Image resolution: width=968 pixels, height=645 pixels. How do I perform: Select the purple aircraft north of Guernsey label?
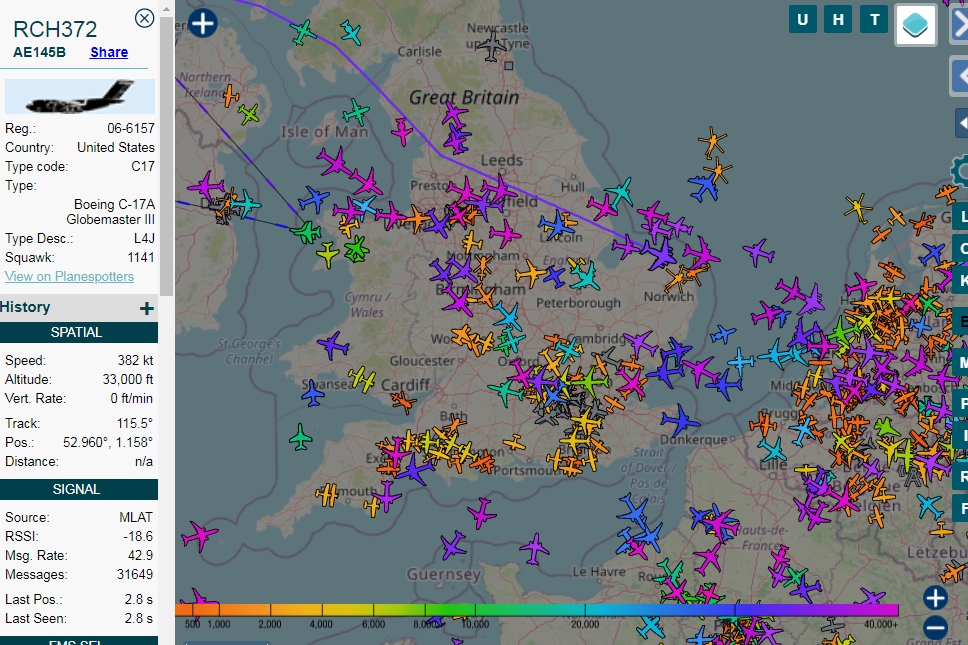click(x=453, y=546)
